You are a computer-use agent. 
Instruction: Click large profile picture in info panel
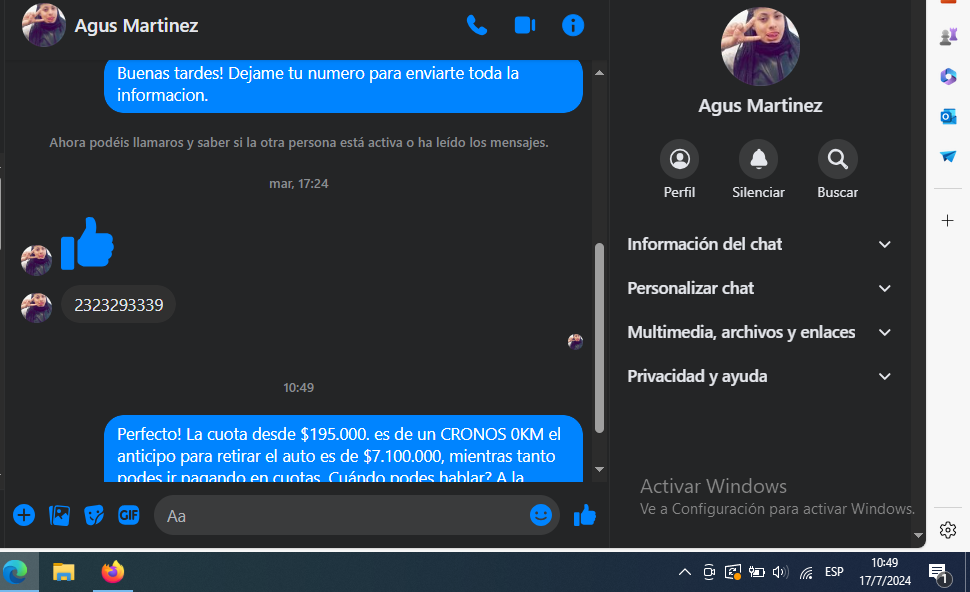click(x=760, y=46)
